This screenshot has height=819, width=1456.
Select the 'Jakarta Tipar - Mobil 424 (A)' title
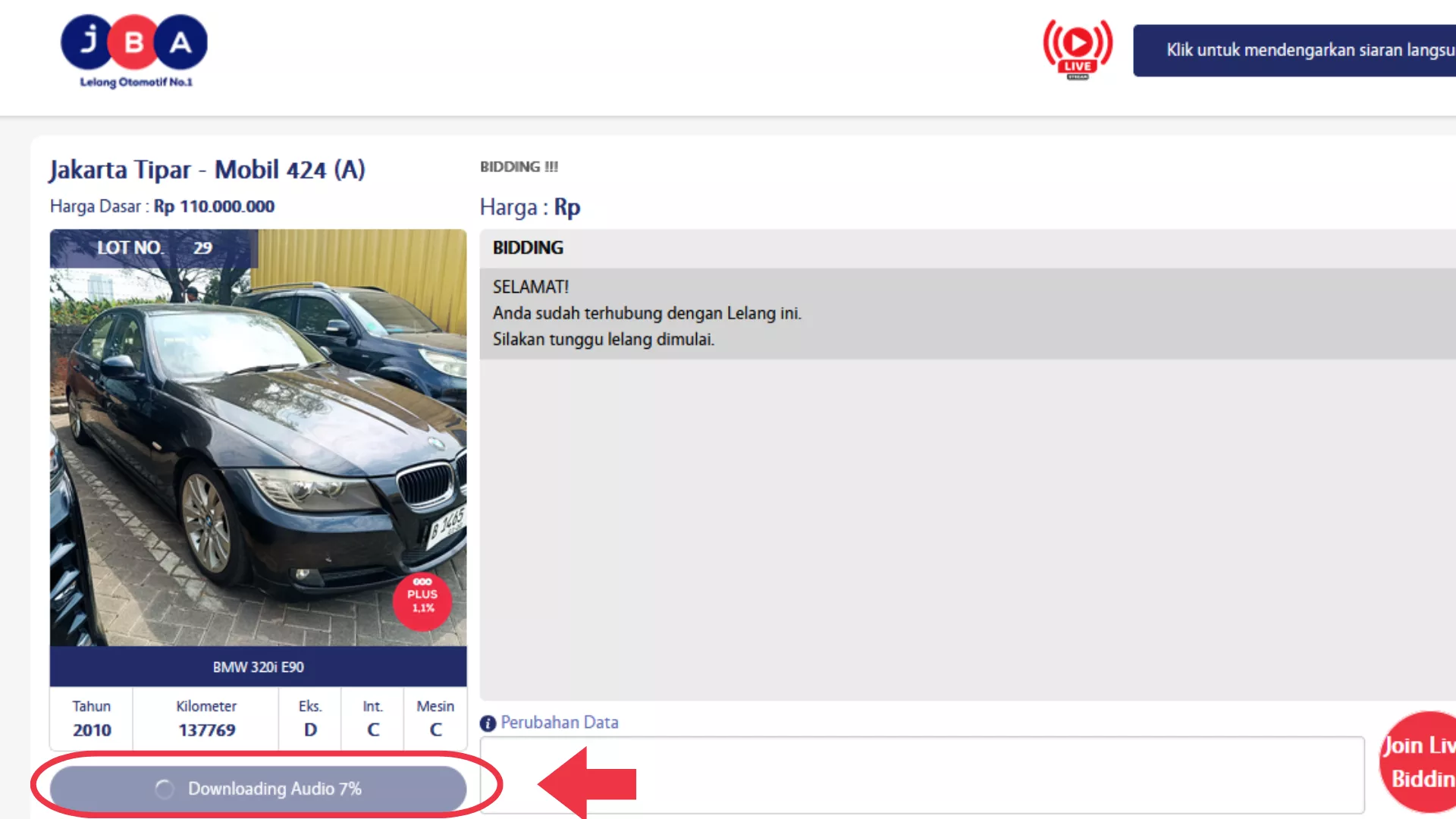tap(207, 169)
